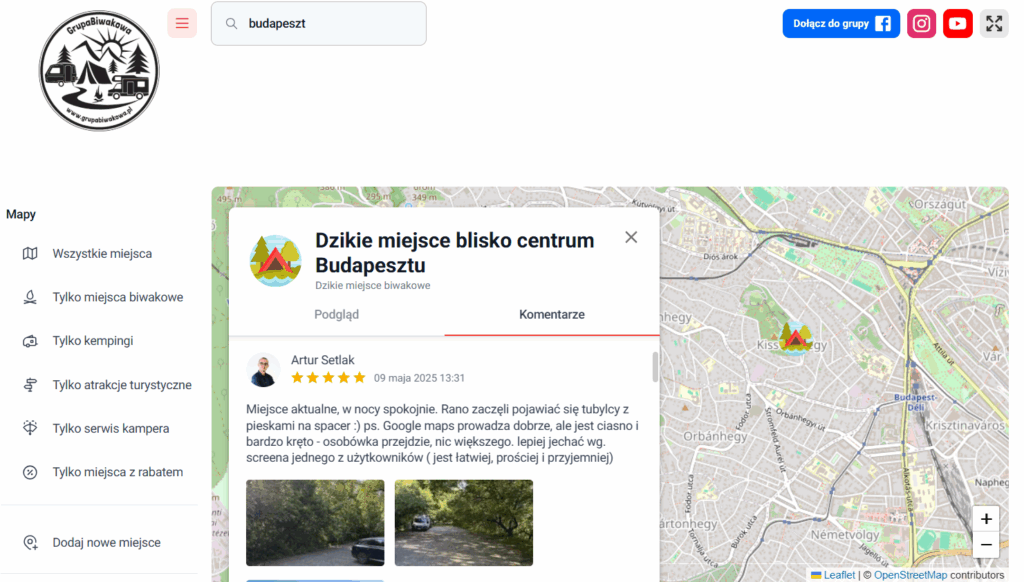This screenshot has width=1024, height=582.
Task: Click the GrupaBiwakowa logo
Action: tap(98, 70)
